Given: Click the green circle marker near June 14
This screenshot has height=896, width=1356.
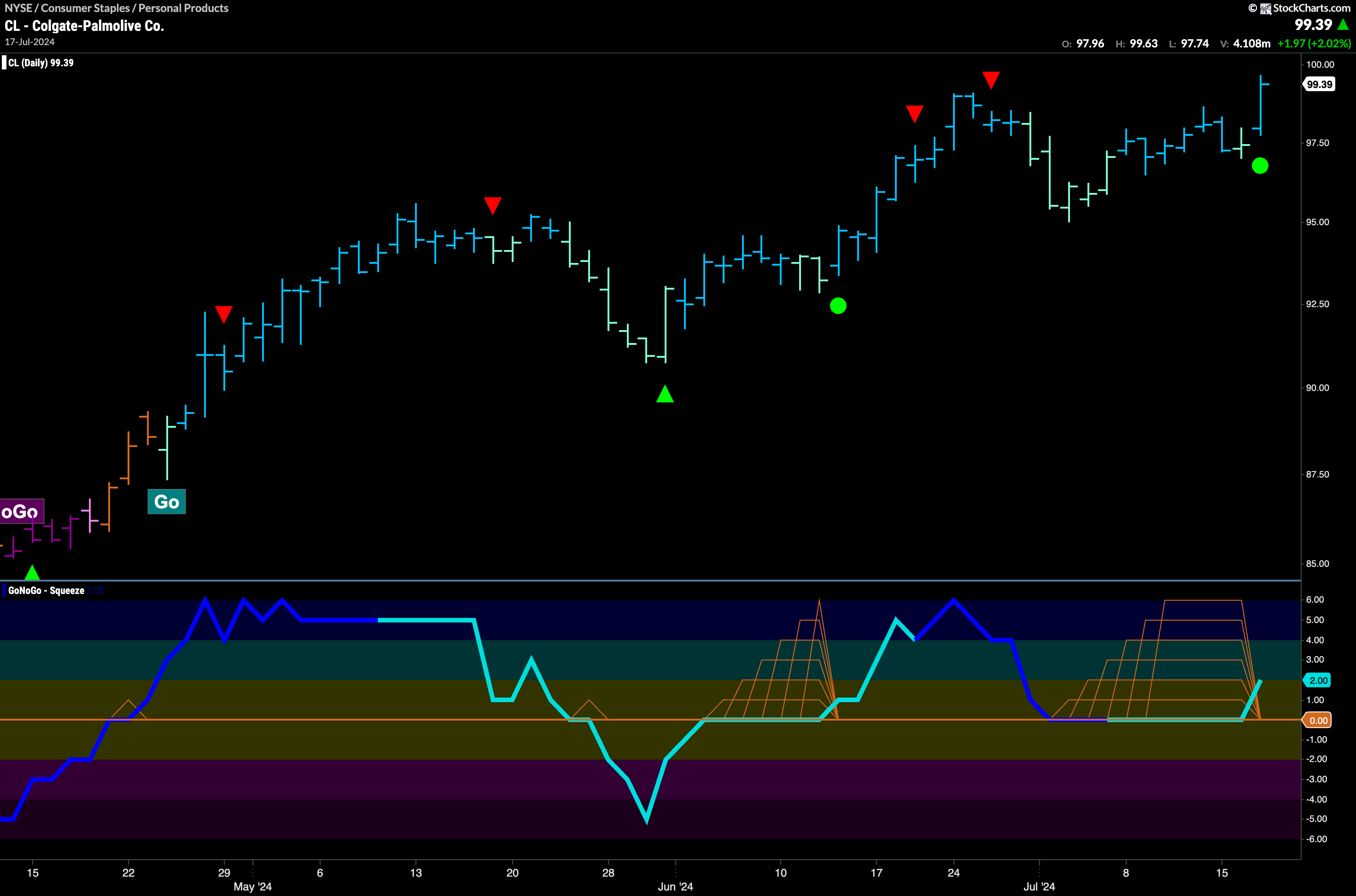Looking at the screenshot, I should click(x=838, y=306).
